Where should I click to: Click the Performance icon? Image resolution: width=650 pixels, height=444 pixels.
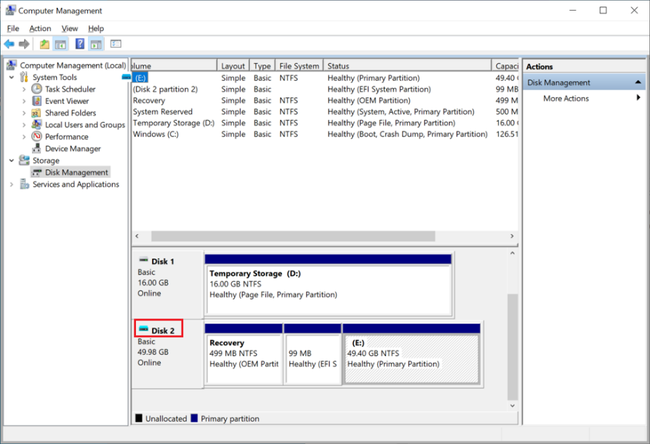click(x=37, y=136)
